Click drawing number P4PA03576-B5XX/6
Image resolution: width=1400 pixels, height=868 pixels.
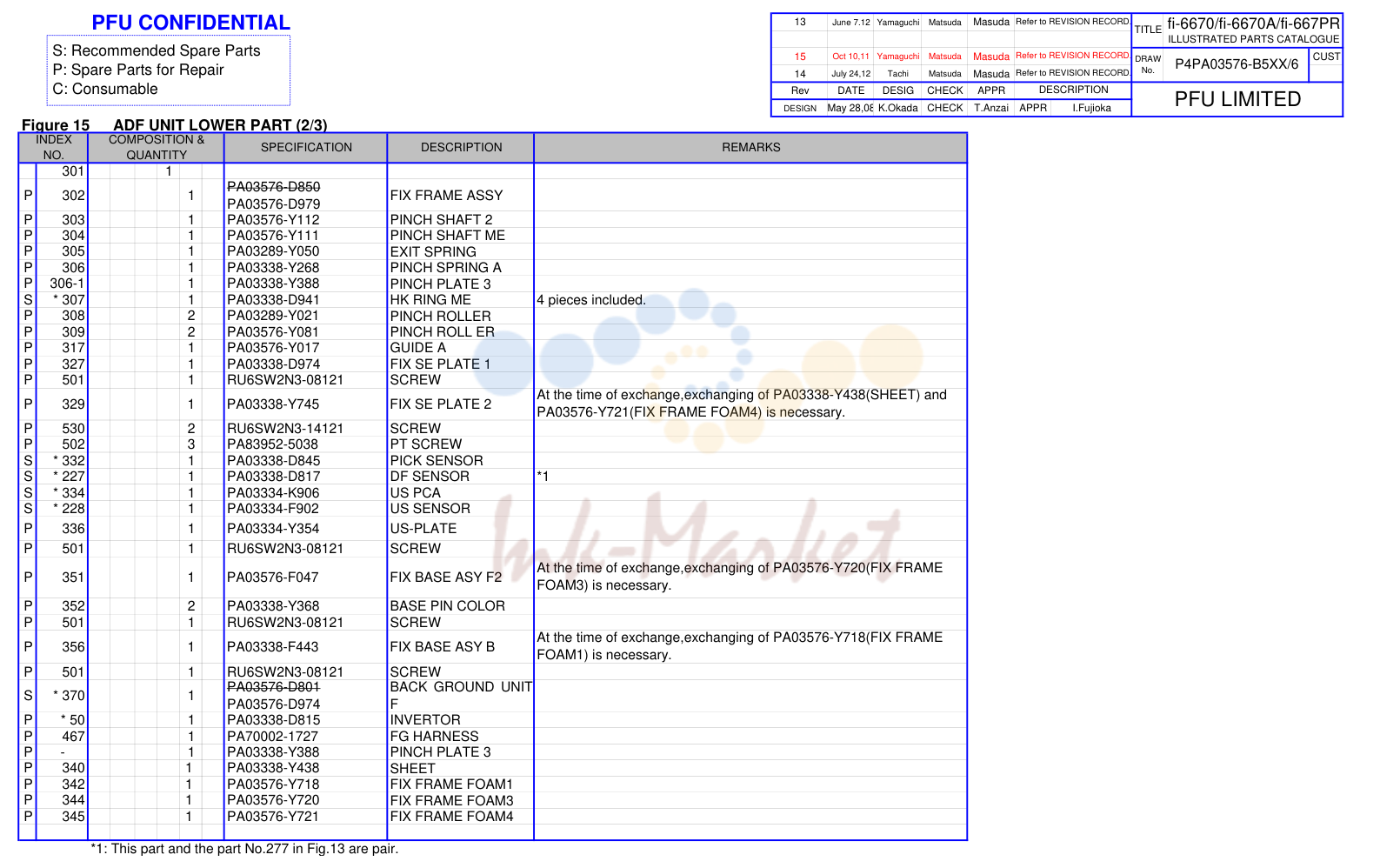tap(1237, 64)
